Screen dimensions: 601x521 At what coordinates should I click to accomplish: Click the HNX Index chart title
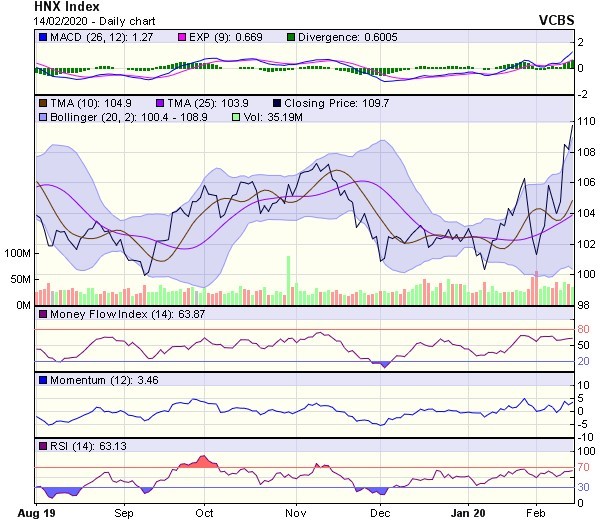40,7
